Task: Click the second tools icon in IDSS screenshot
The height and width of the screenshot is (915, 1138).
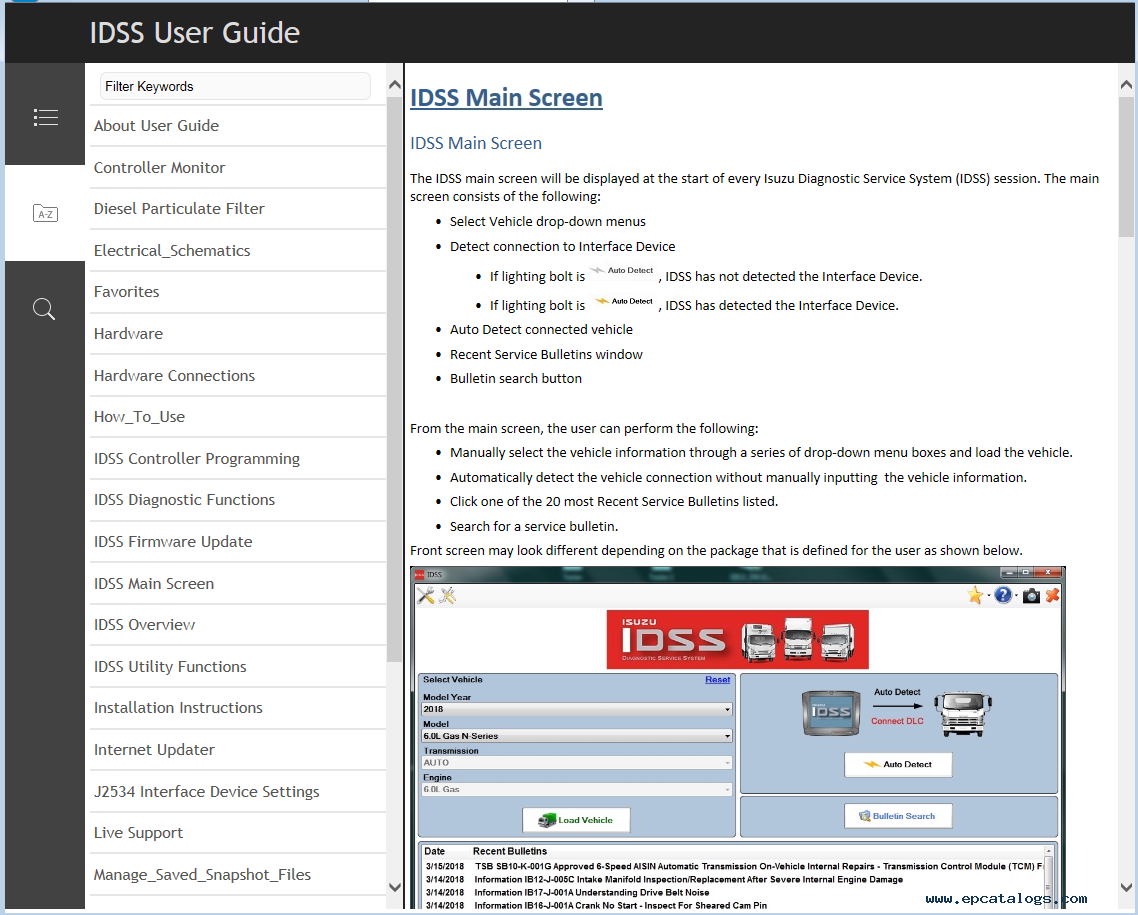Action: coord(448,596)
